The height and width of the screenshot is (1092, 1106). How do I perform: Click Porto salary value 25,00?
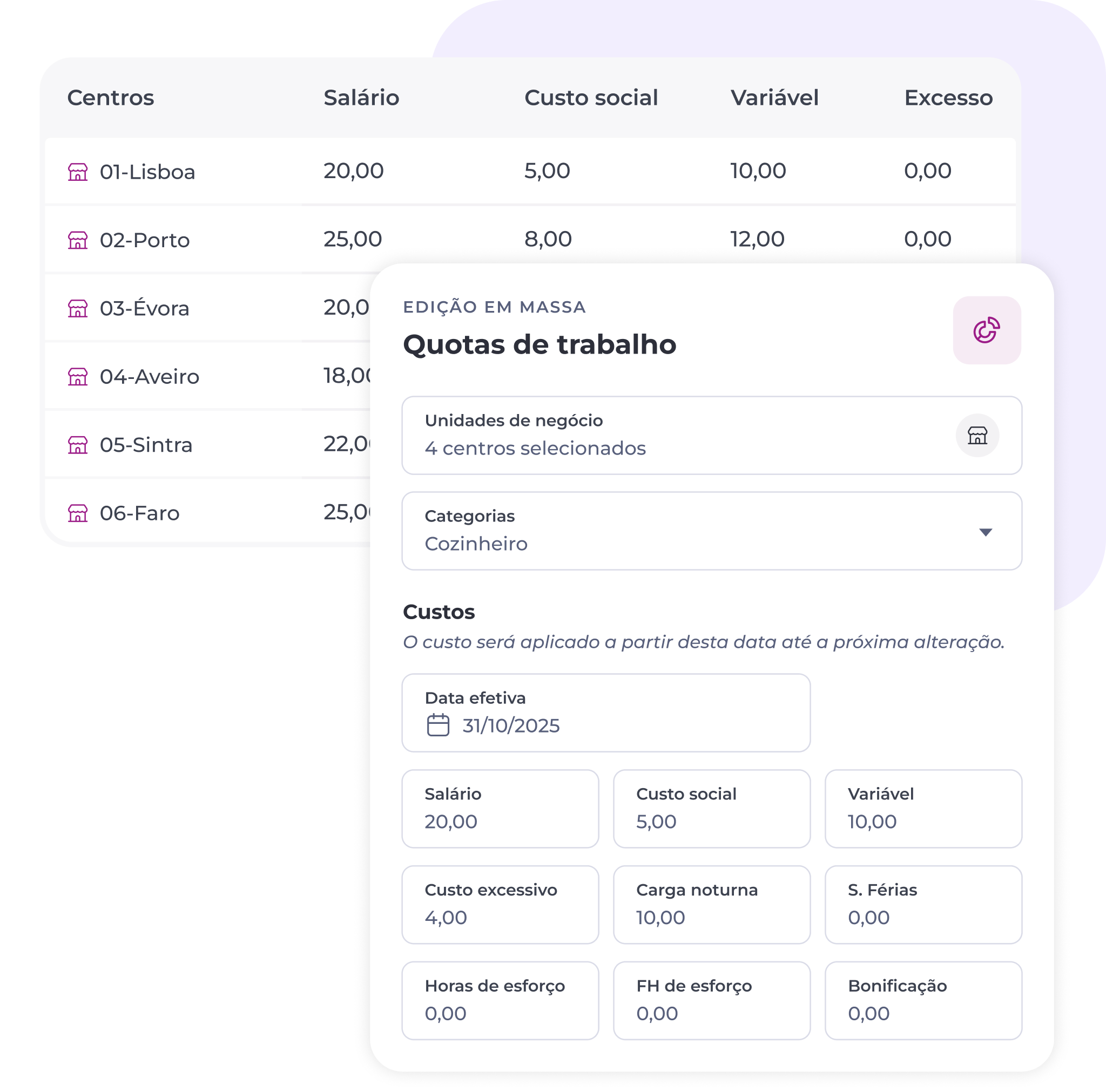tap(353, 239)
